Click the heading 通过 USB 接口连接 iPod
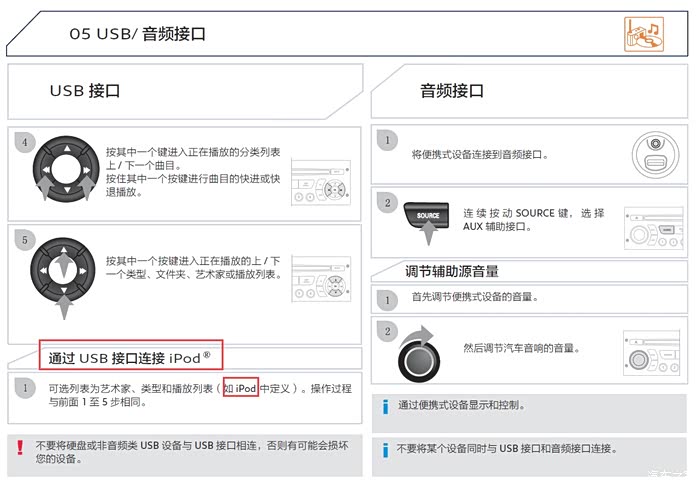 click(x=129, y=358)
